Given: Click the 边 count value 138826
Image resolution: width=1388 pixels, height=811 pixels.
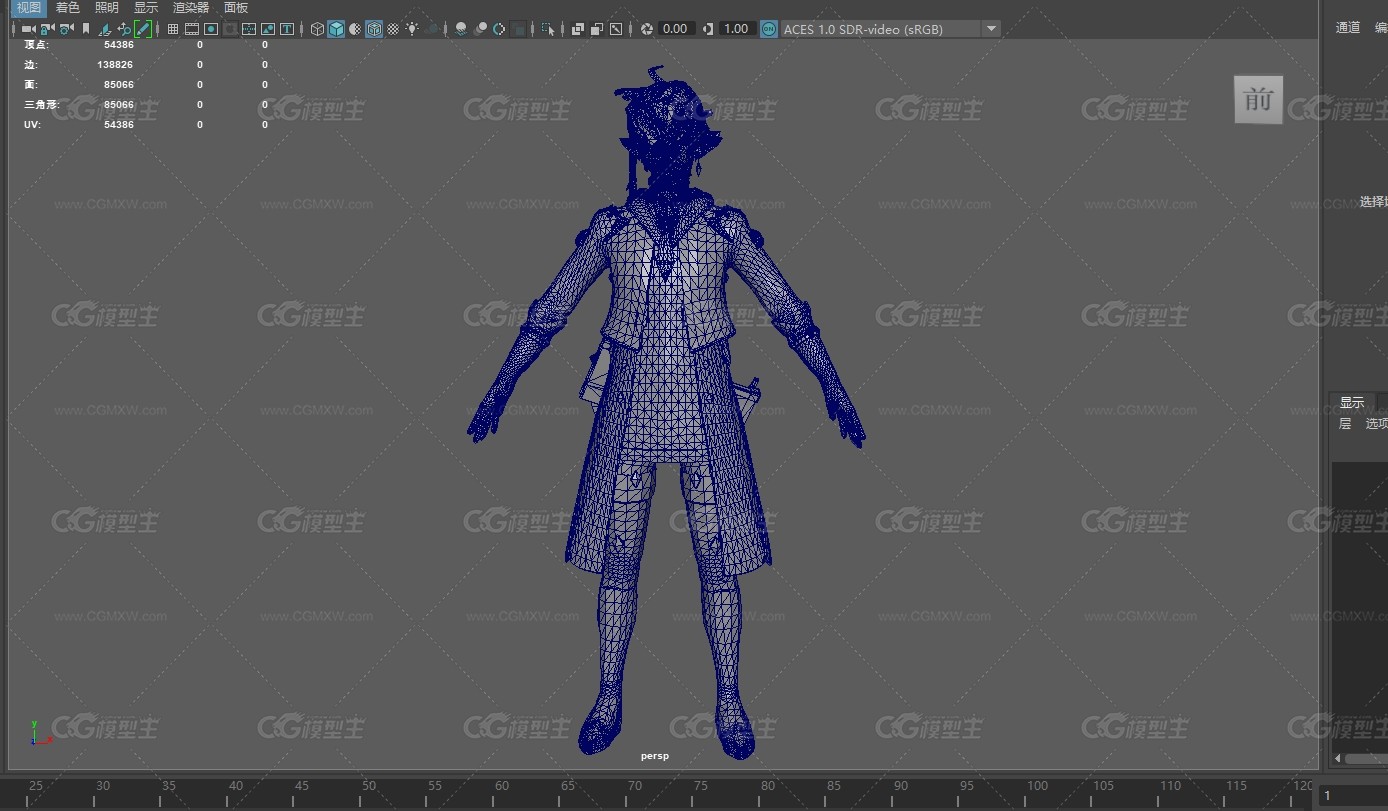Looking at the screenshot, I should pyautogui.click(x=115, y=65).
